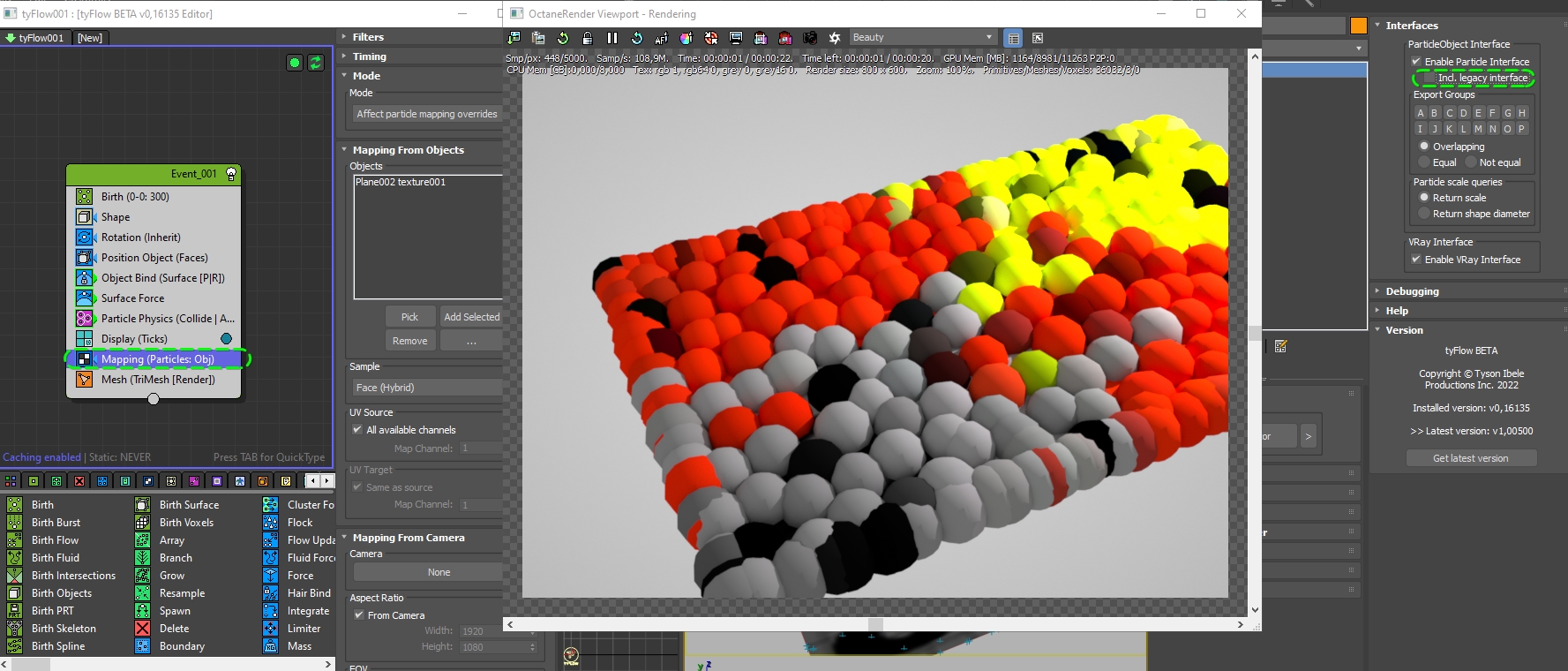Open the Beauty render pass dropdown
1568x671 pixels.
[x=922, y=37]
